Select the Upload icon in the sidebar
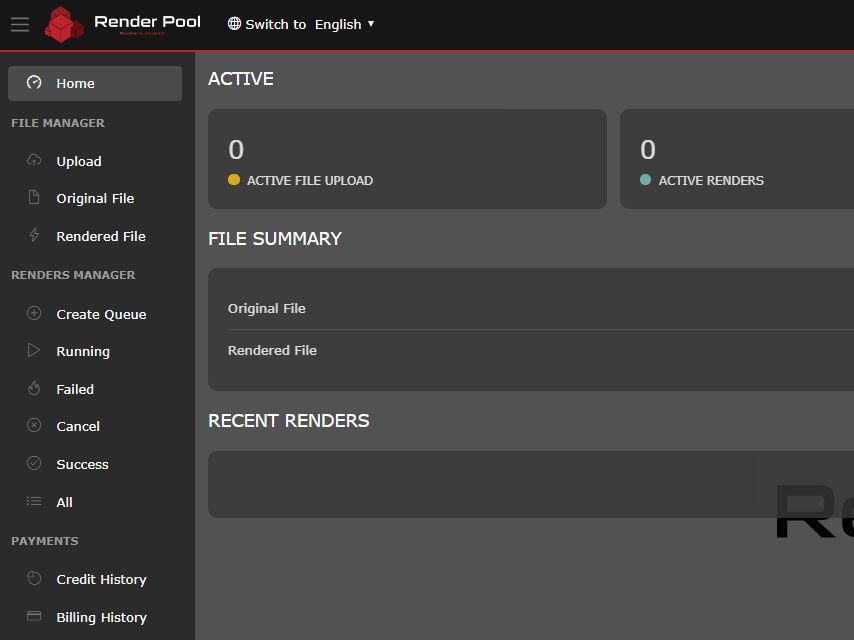This screenshot has height=640, width=854. click(33, 161)
